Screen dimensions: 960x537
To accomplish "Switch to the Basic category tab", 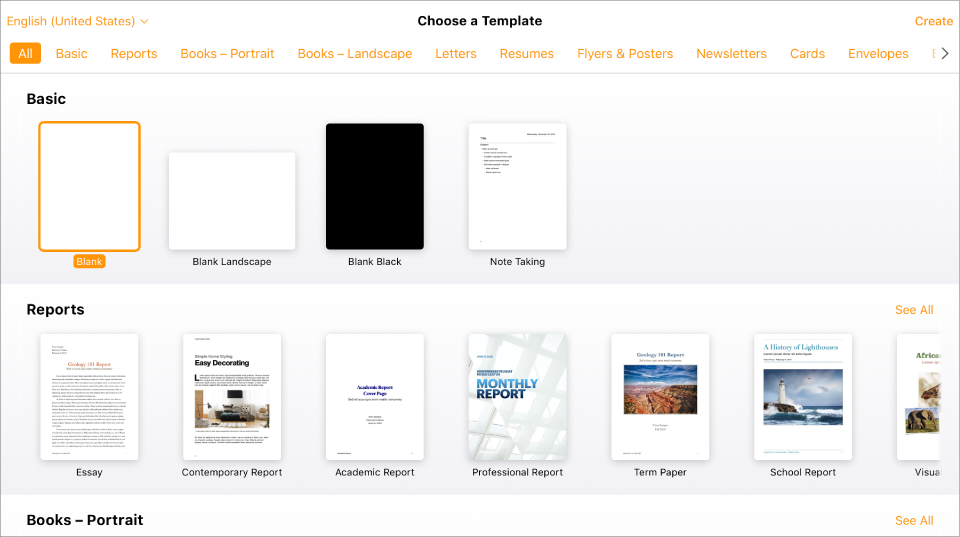I will click(x=72, y=53).
